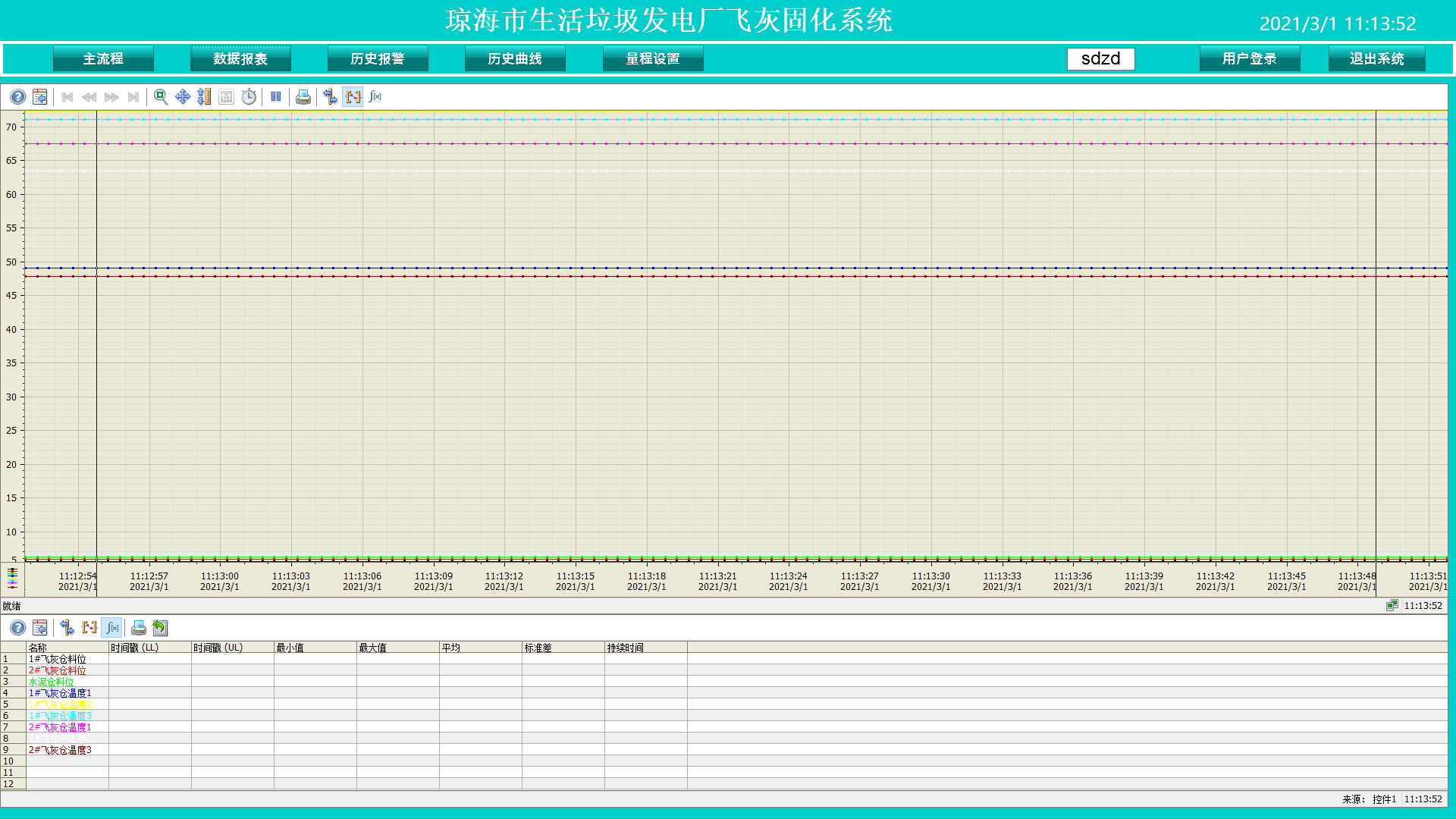The width and height of the screenshot is (1456, 819).
Task: Select the zoom area magnifier tool
Action: pos(161,97)
